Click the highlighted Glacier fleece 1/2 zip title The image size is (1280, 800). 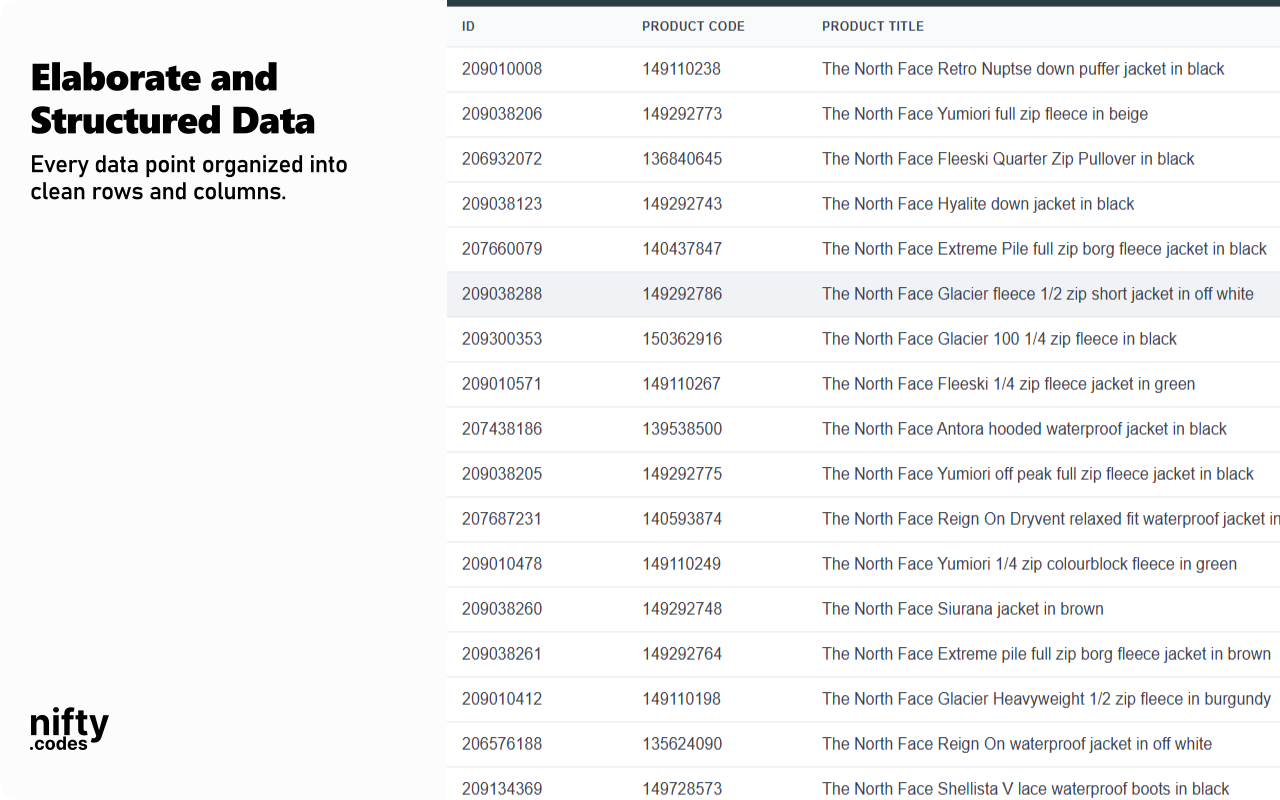[x=1037, y=294]
